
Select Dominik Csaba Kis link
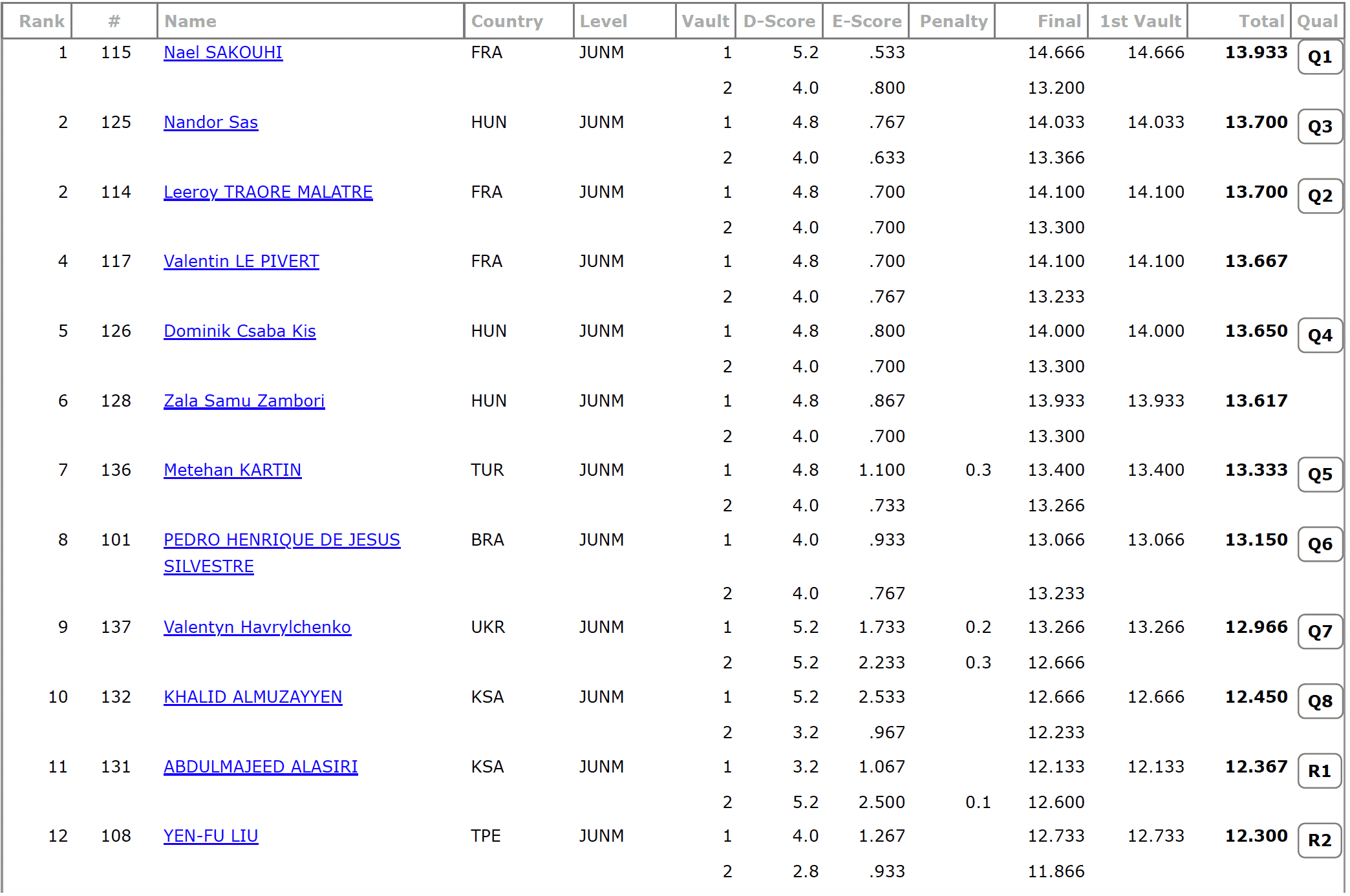pos(239,331)
